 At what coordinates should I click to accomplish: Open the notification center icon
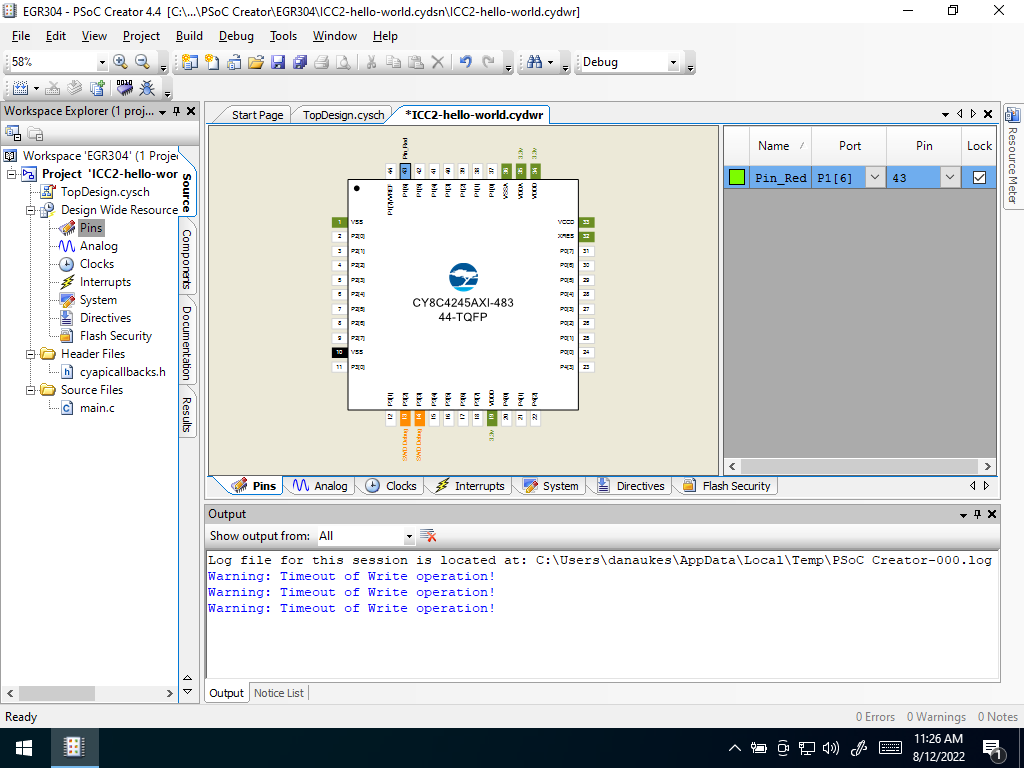click(x=993, y=748)
